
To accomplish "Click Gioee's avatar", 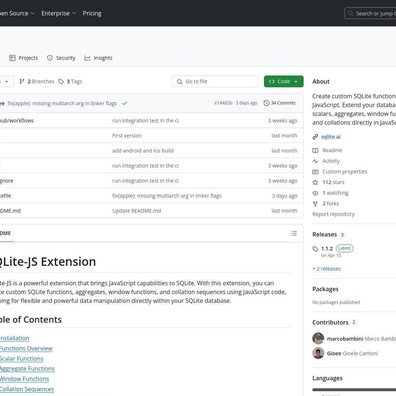I will click(318, 353).
